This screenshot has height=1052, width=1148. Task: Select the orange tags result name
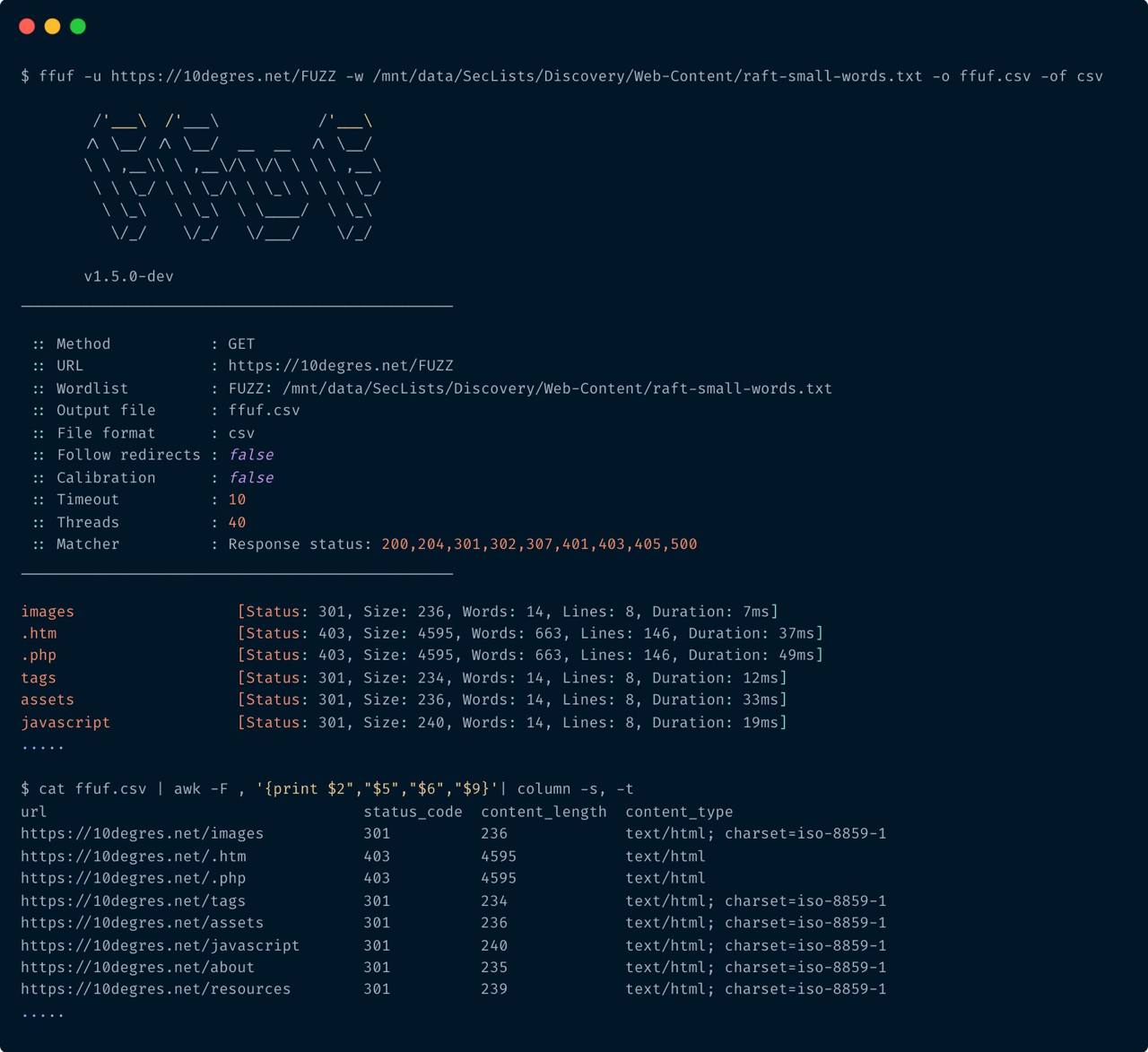click(39, 678)
